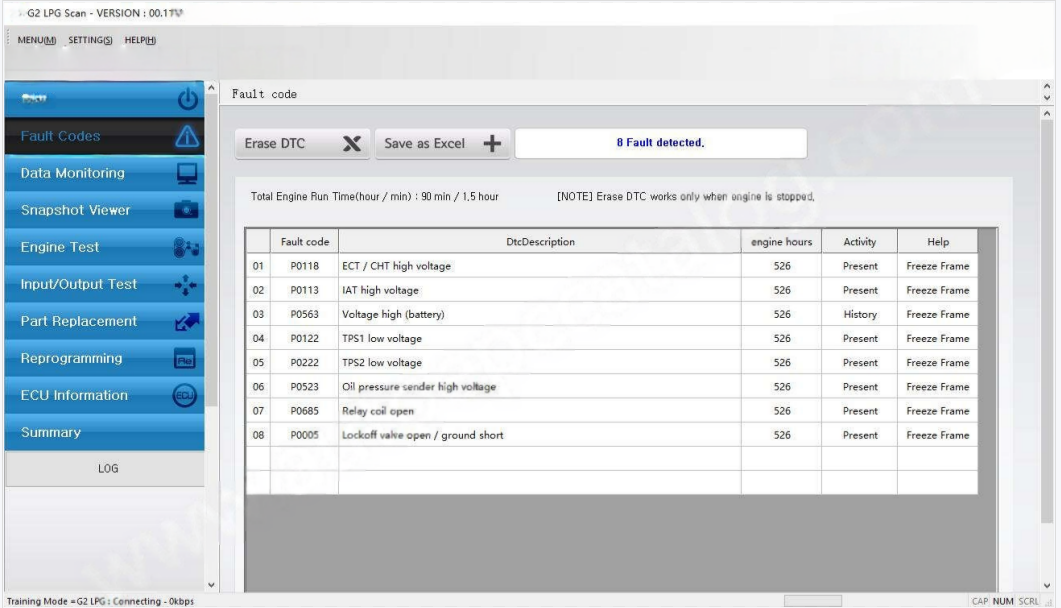This screenshot has height=608, width=1061.
Task: Click the power icon in sidebar top
Action: [186, 100]
